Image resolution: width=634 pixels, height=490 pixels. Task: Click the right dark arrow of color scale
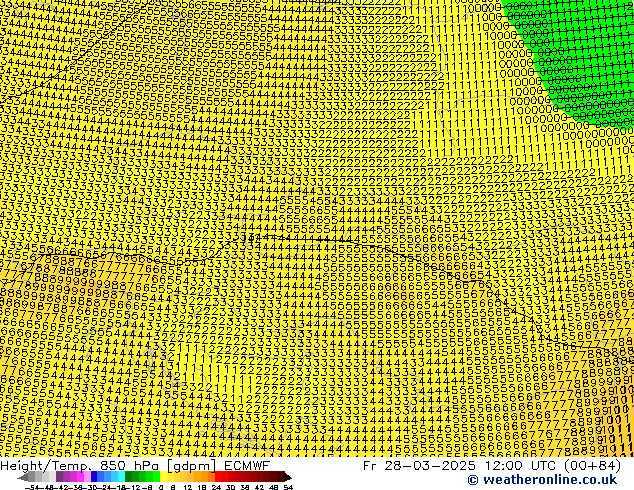(288, 477)
